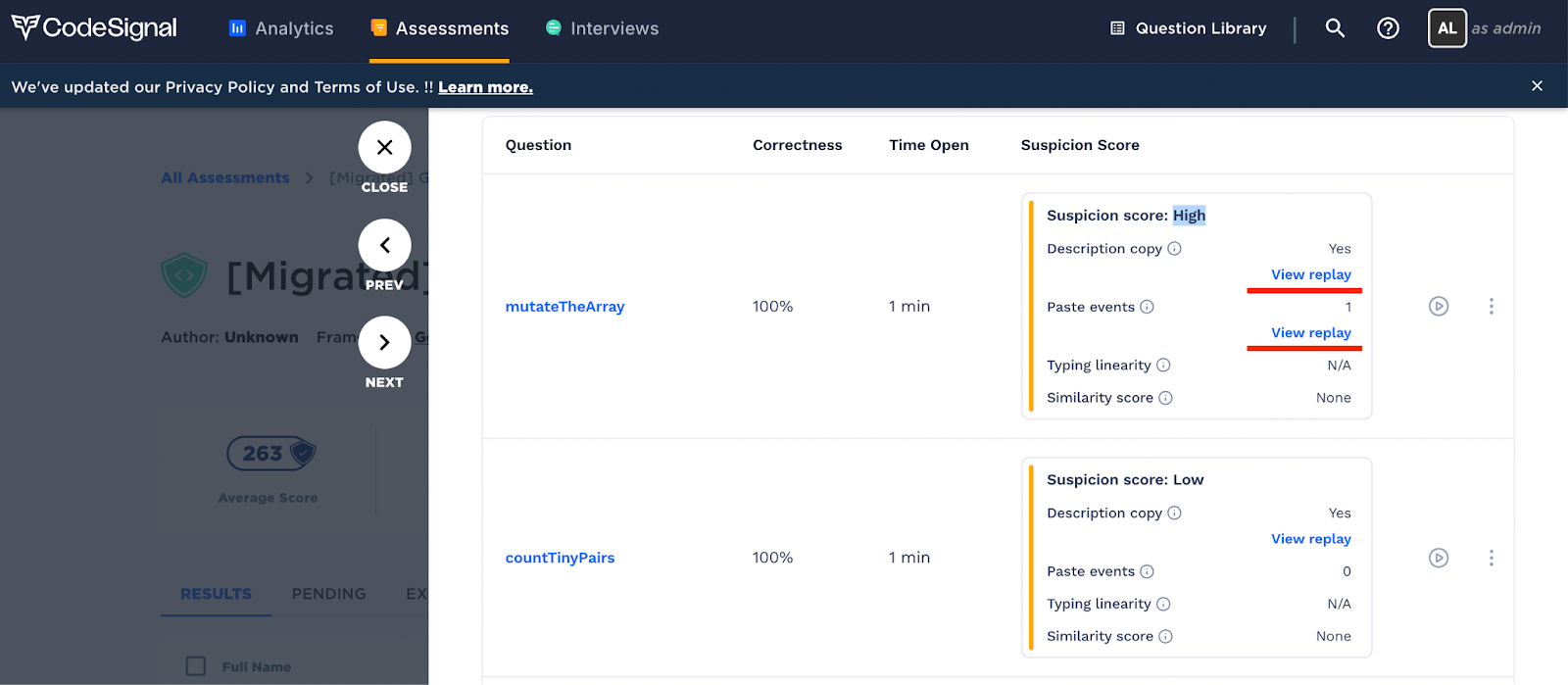This screenshot has width=1568, height=685.
Task: Show info for mutateTheArray Similarity score
Action: pos(1165,398)
